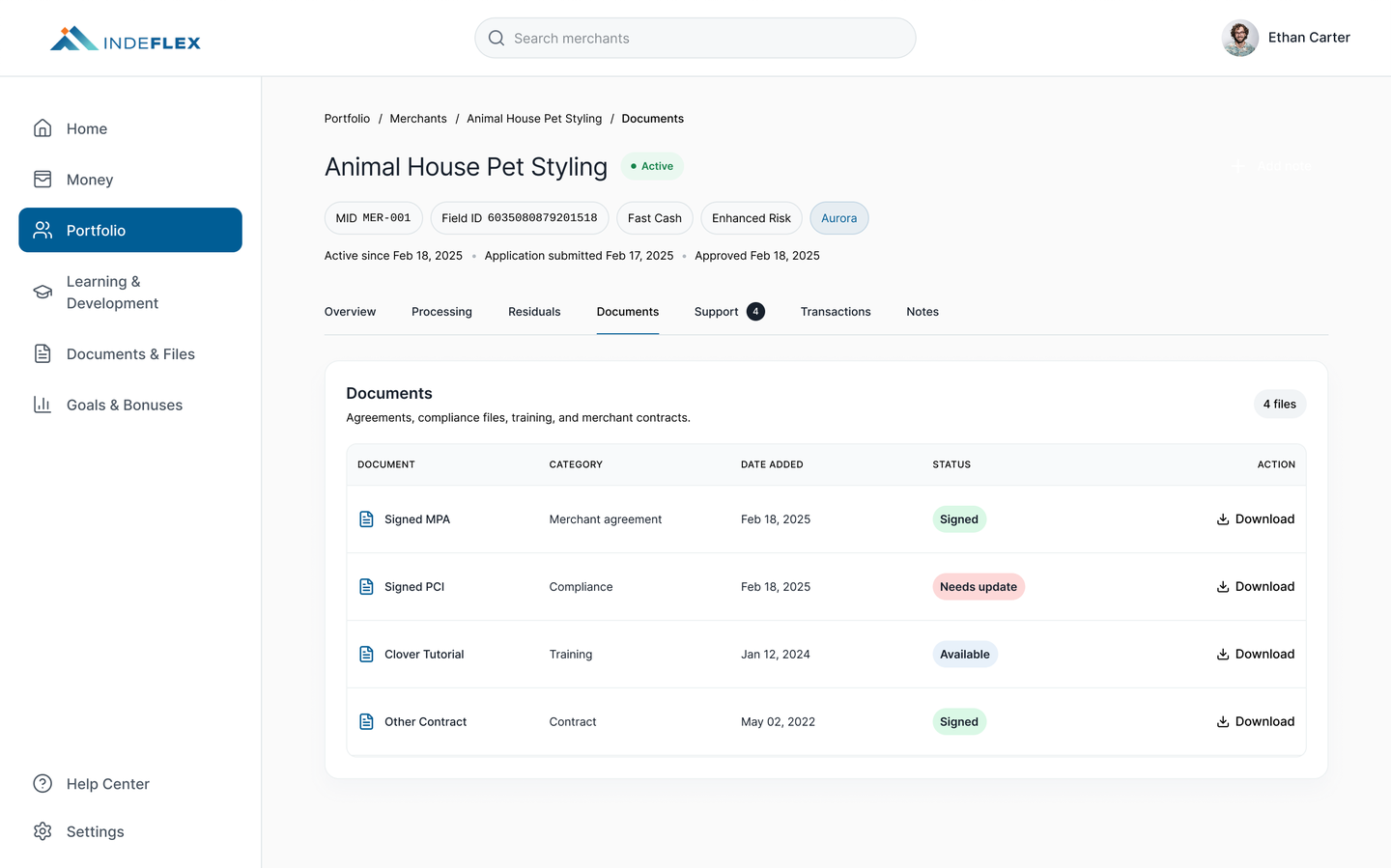Image resolution: width=1391 pixels, height=868 pixels.
Task: Click the "Merchant agreement" category cell
Action: click(x=606, y=519)
